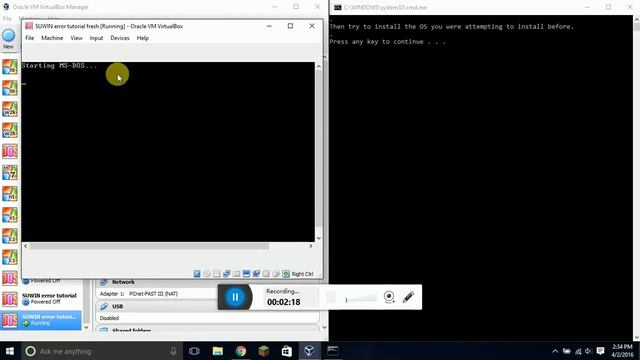Launch Google Chrome from taskbar
This screenshot has width=640, height=360.
point(241,351)
